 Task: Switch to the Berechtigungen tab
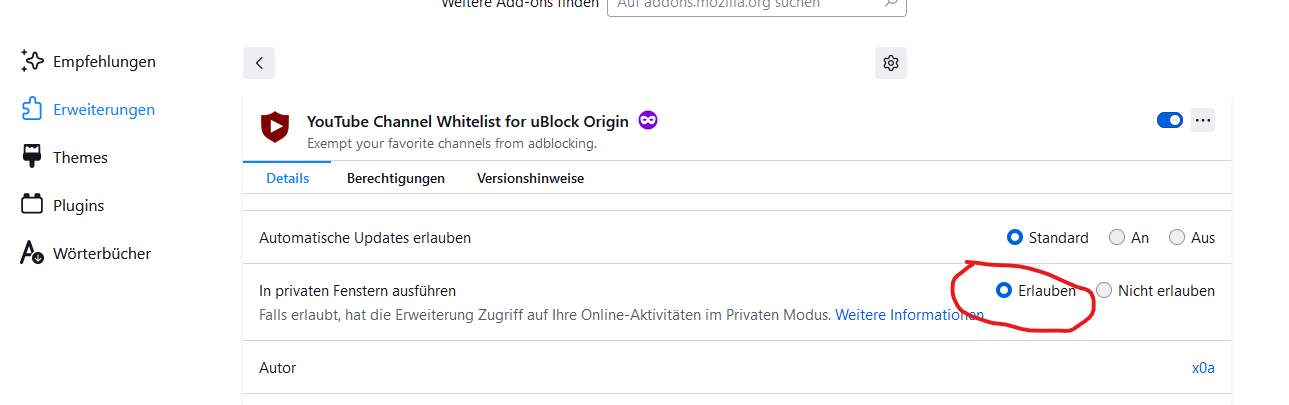(x=395, y=179)
